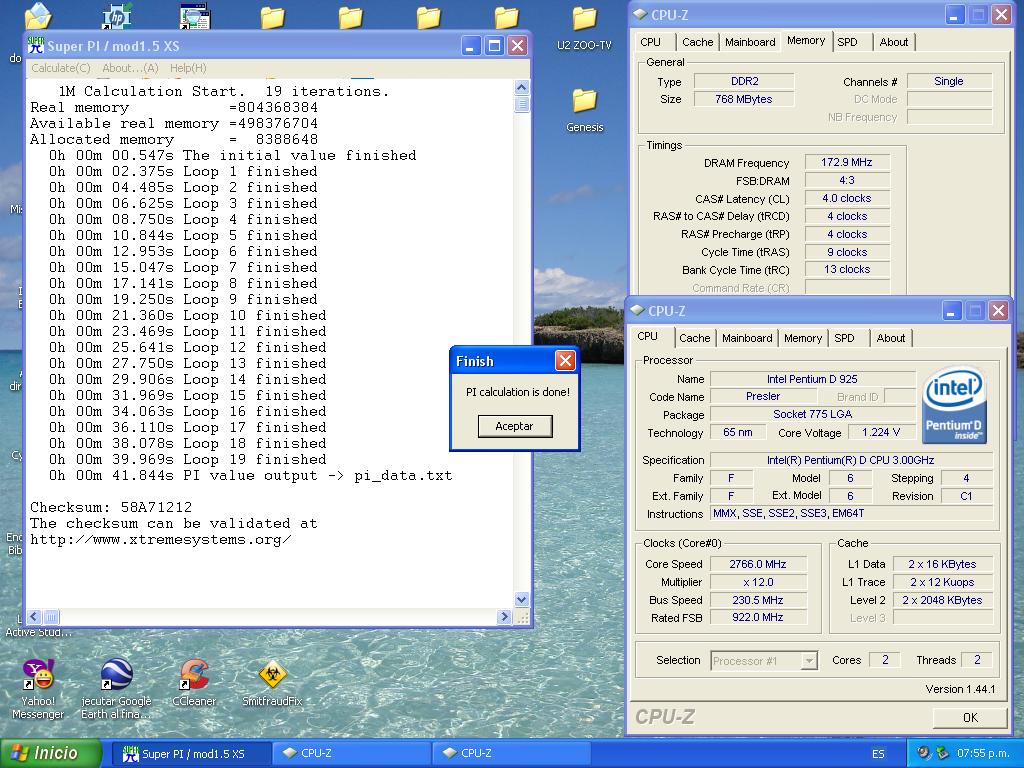
Task: Switch to Memory tab in lower CPU-Z
Action: point(803,338)
